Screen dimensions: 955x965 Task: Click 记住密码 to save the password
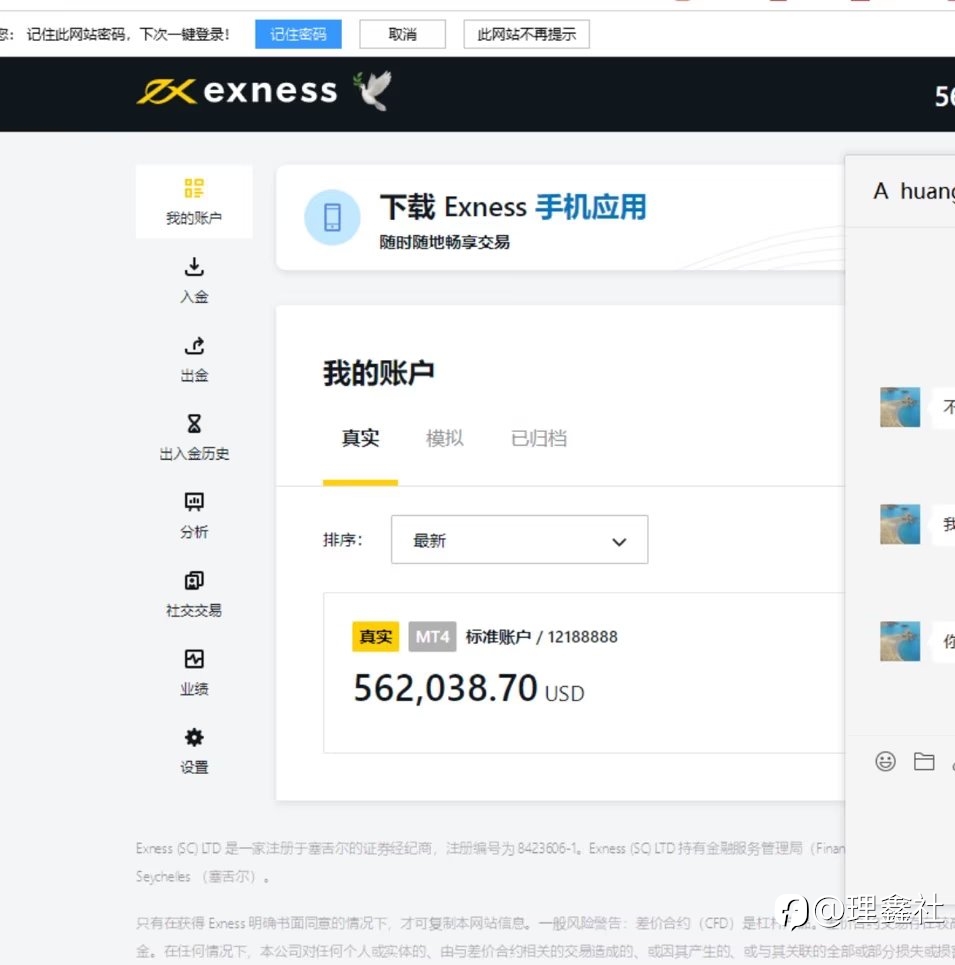298,34
